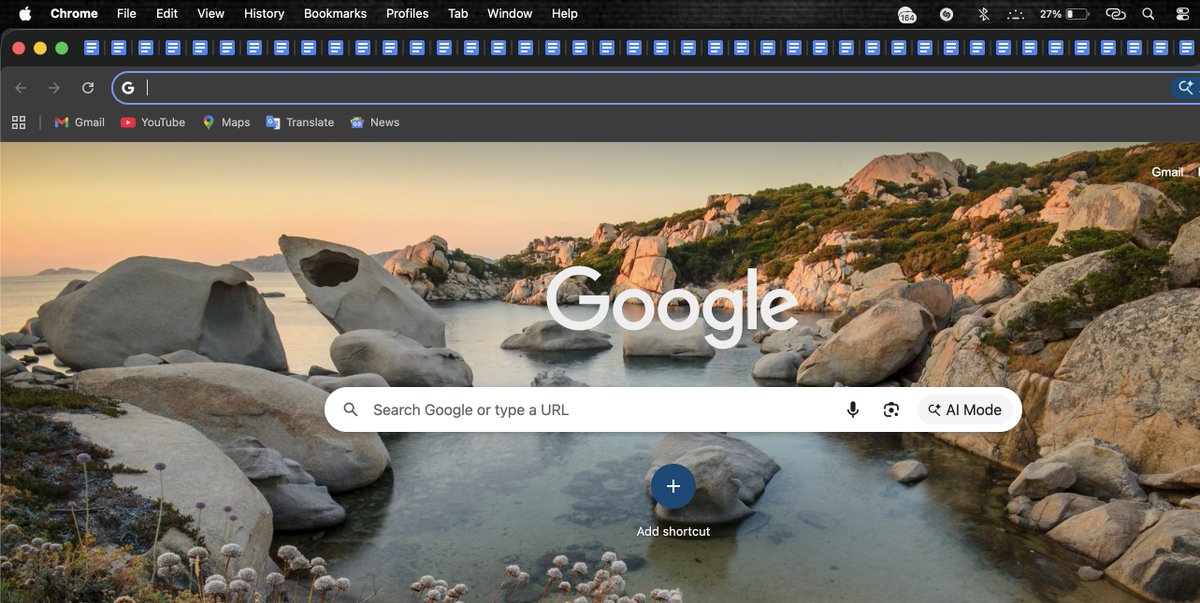Open the News bookmark
Viewport: 1200px width, 603px height.
375,122
